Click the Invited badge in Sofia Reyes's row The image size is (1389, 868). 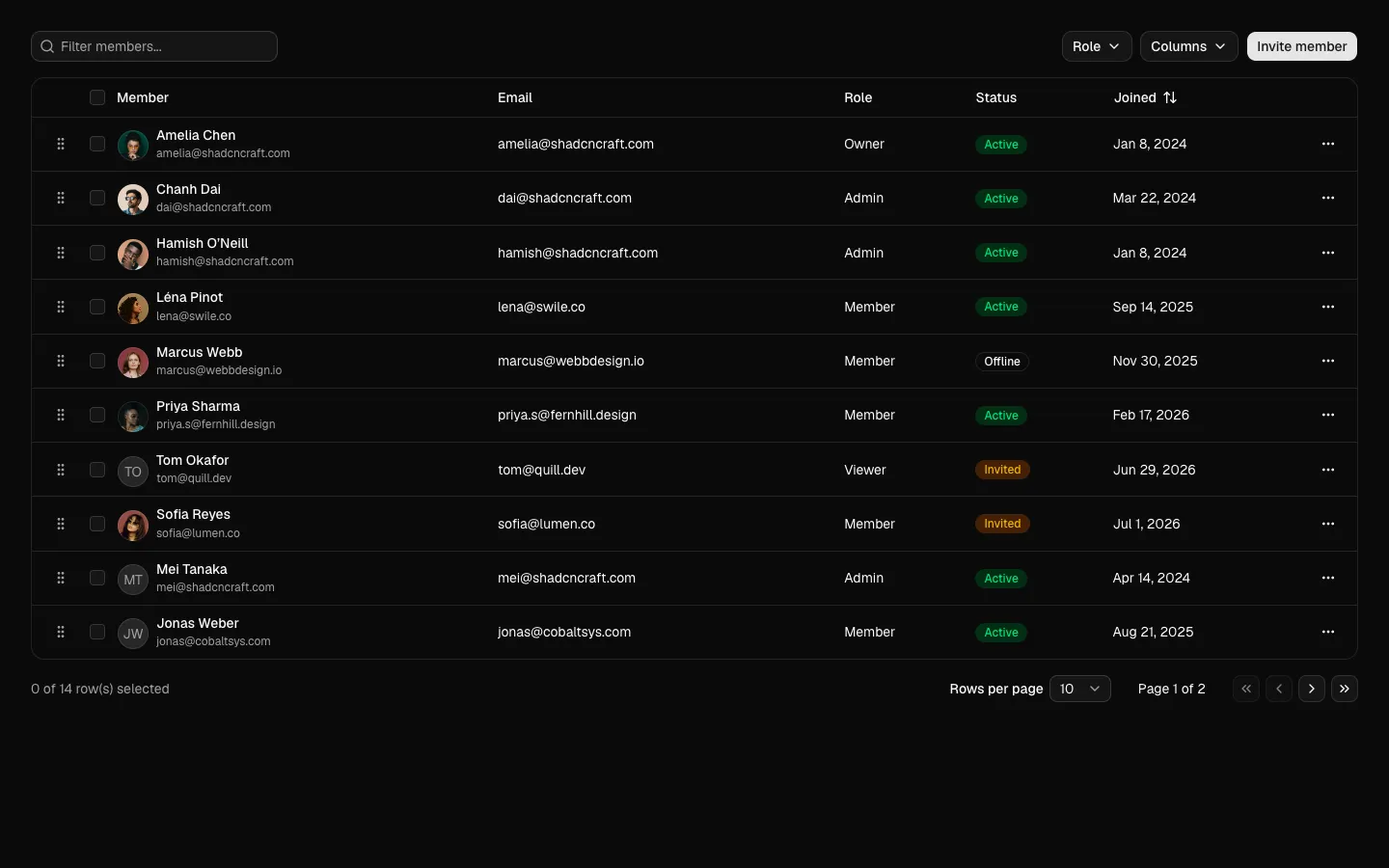click(x=1002, y=524)
